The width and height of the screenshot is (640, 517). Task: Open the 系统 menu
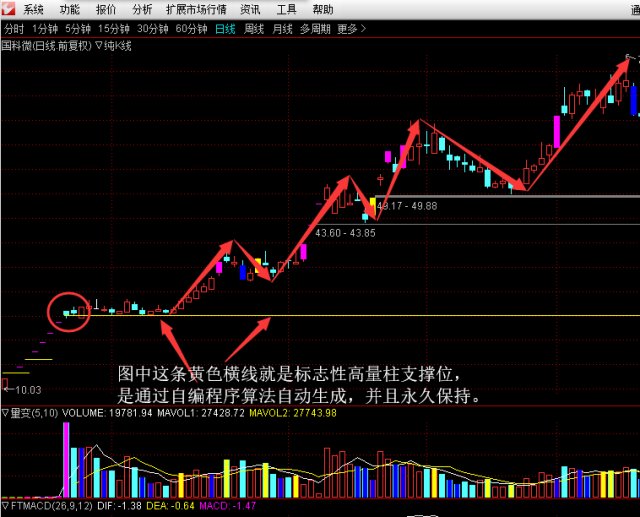[x=34, y=9]
